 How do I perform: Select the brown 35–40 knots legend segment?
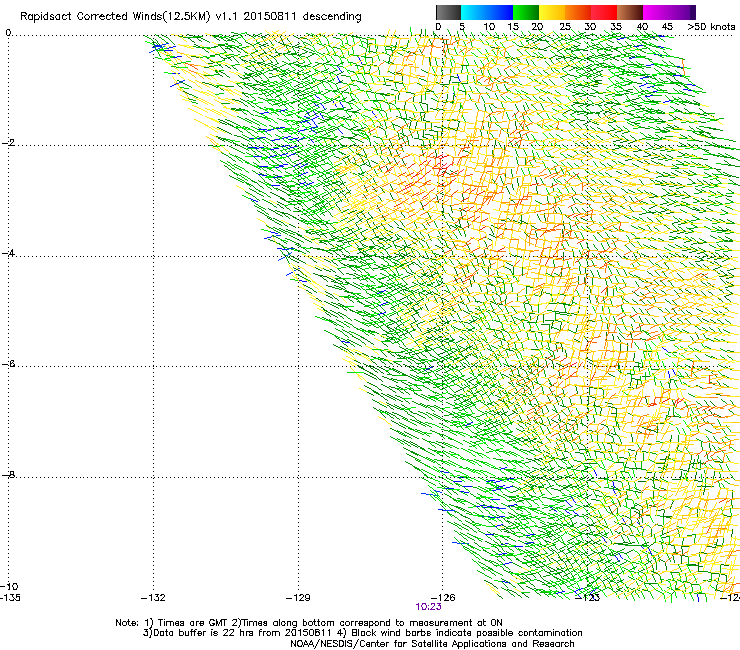click(630, 12)
